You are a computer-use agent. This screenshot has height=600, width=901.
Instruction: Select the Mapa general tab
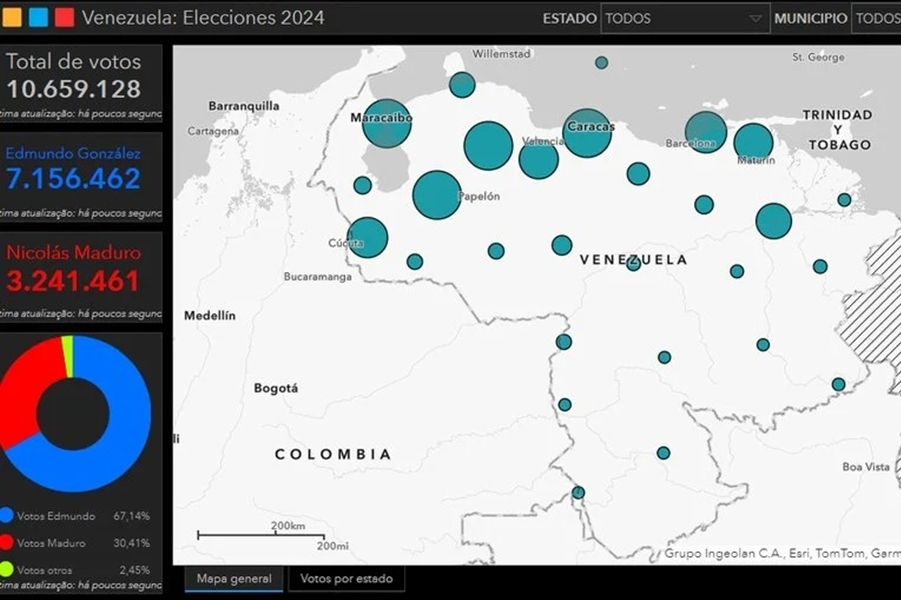click(x=233, y=578)
